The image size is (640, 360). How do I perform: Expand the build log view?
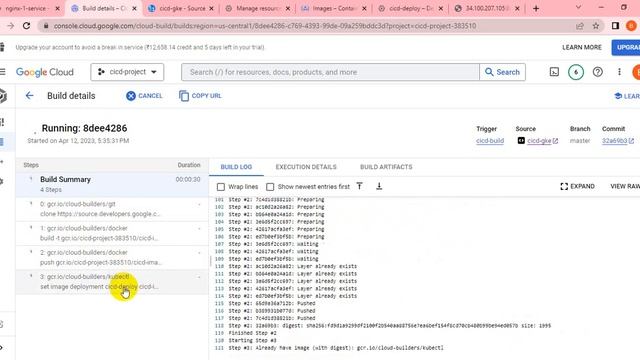coord(577,186)
